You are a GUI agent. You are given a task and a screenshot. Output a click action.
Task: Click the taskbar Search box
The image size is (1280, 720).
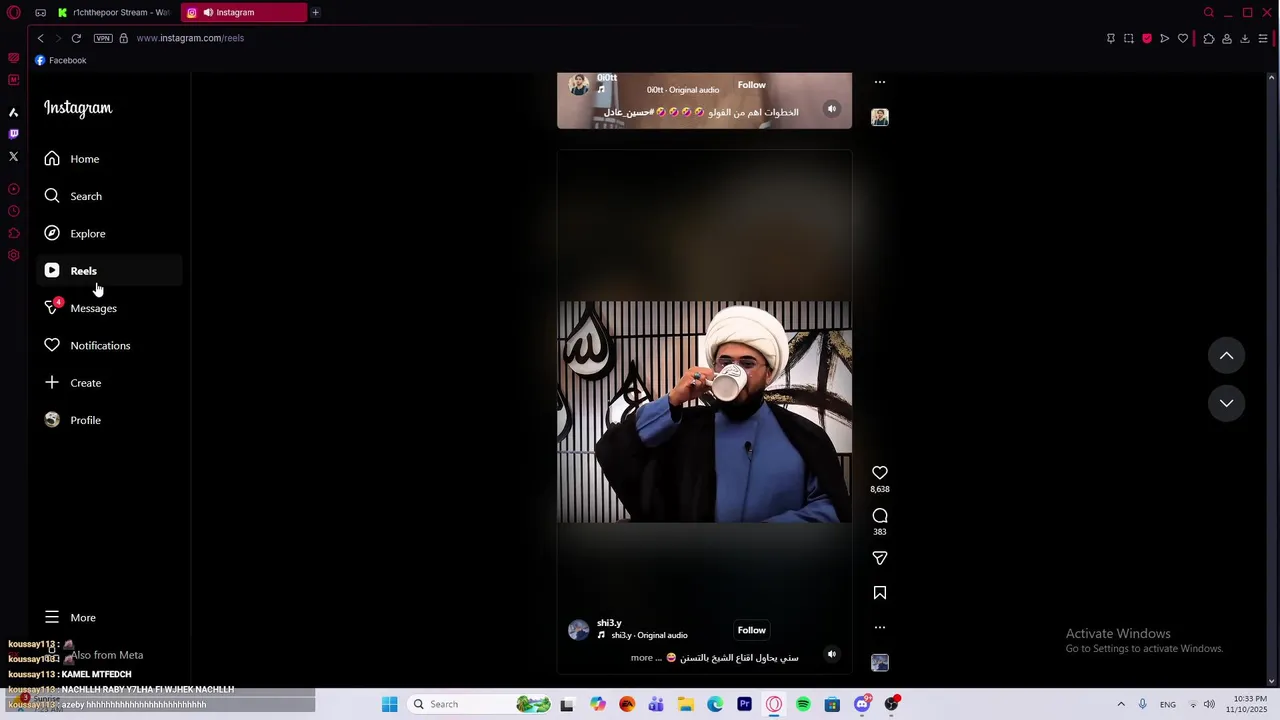tap(480, 704)
